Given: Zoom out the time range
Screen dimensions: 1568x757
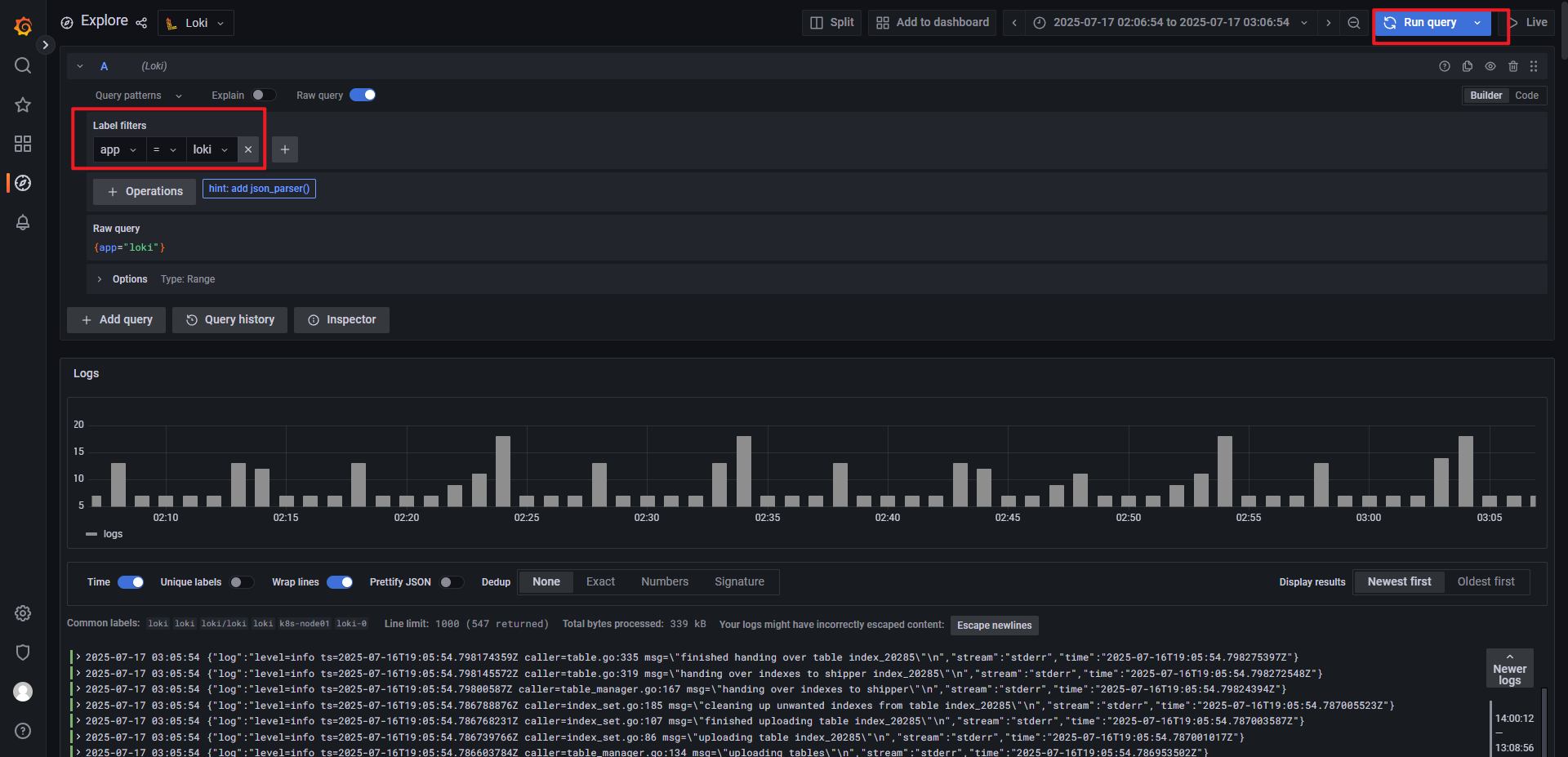Looking at the screenshot, I should coord(1354,23).
